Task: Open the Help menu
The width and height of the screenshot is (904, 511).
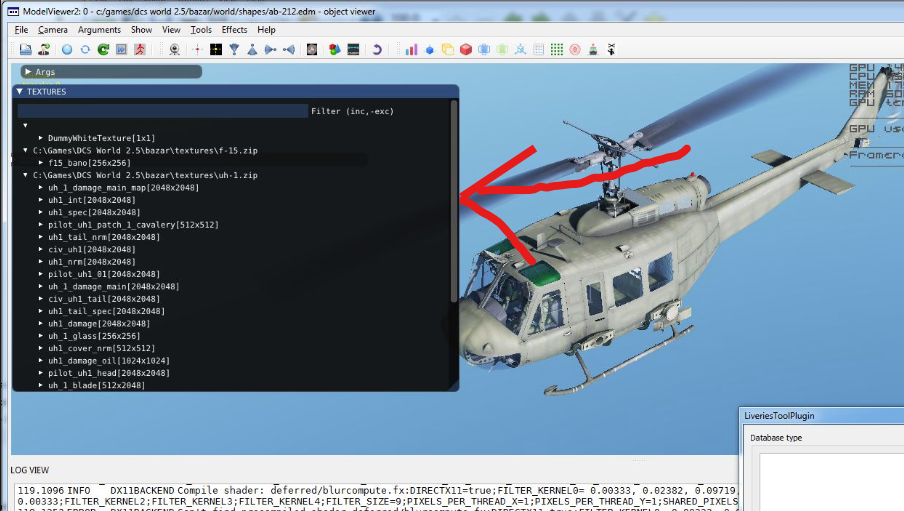Action: pyautogui.click(x=266, y=29)
